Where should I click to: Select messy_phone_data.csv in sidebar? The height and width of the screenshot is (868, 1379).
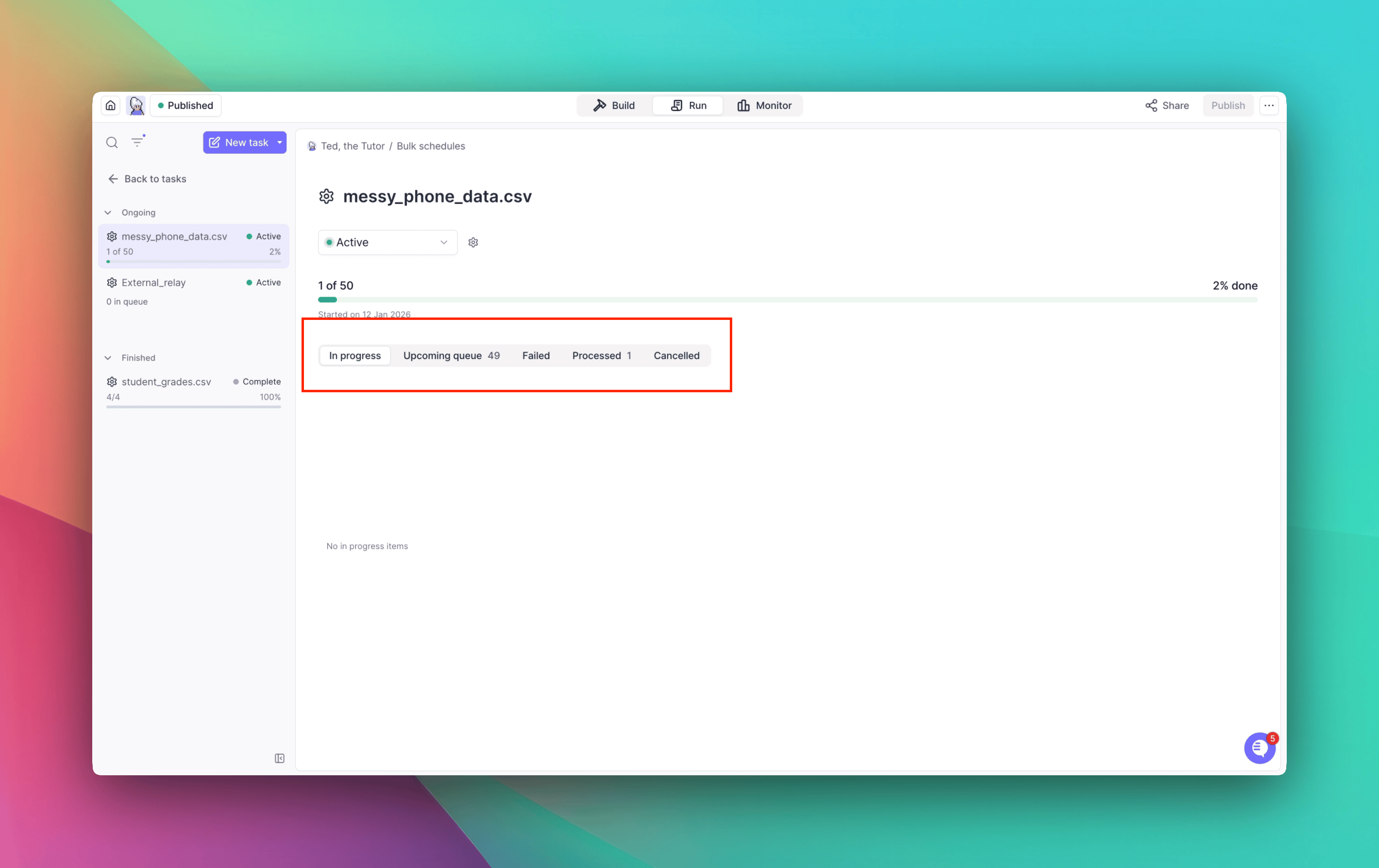coord(194,246)
